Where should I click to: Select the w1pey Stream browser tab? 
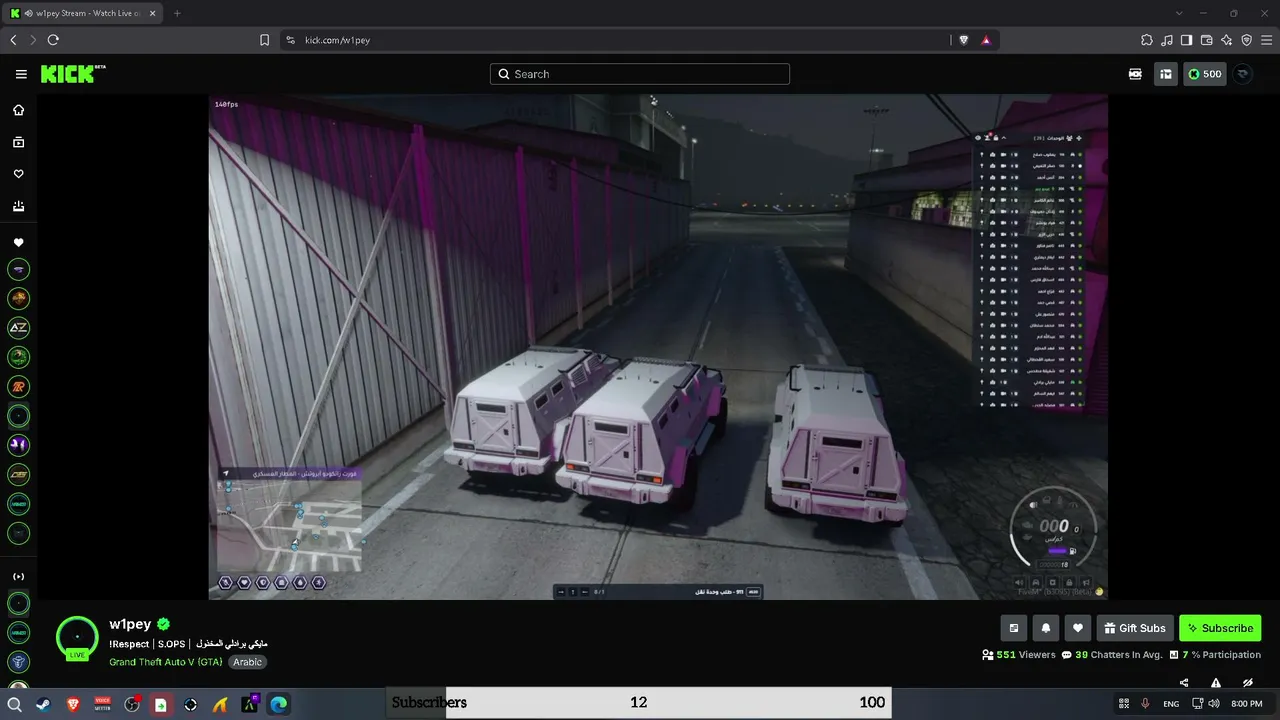82,13
